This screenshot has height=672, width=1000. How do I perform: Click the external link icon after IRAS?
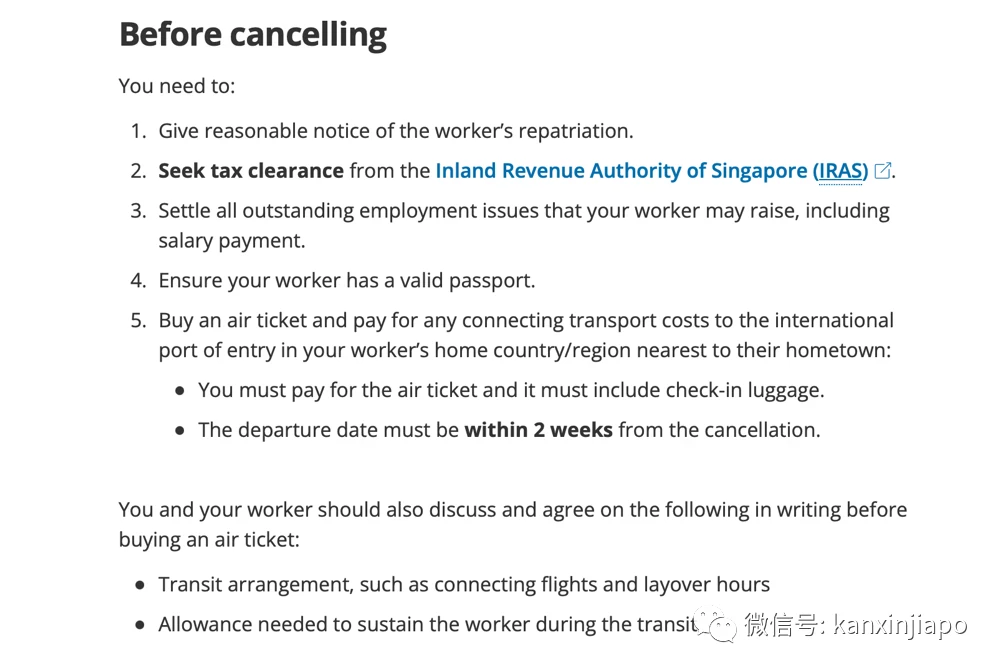(883, 170)
